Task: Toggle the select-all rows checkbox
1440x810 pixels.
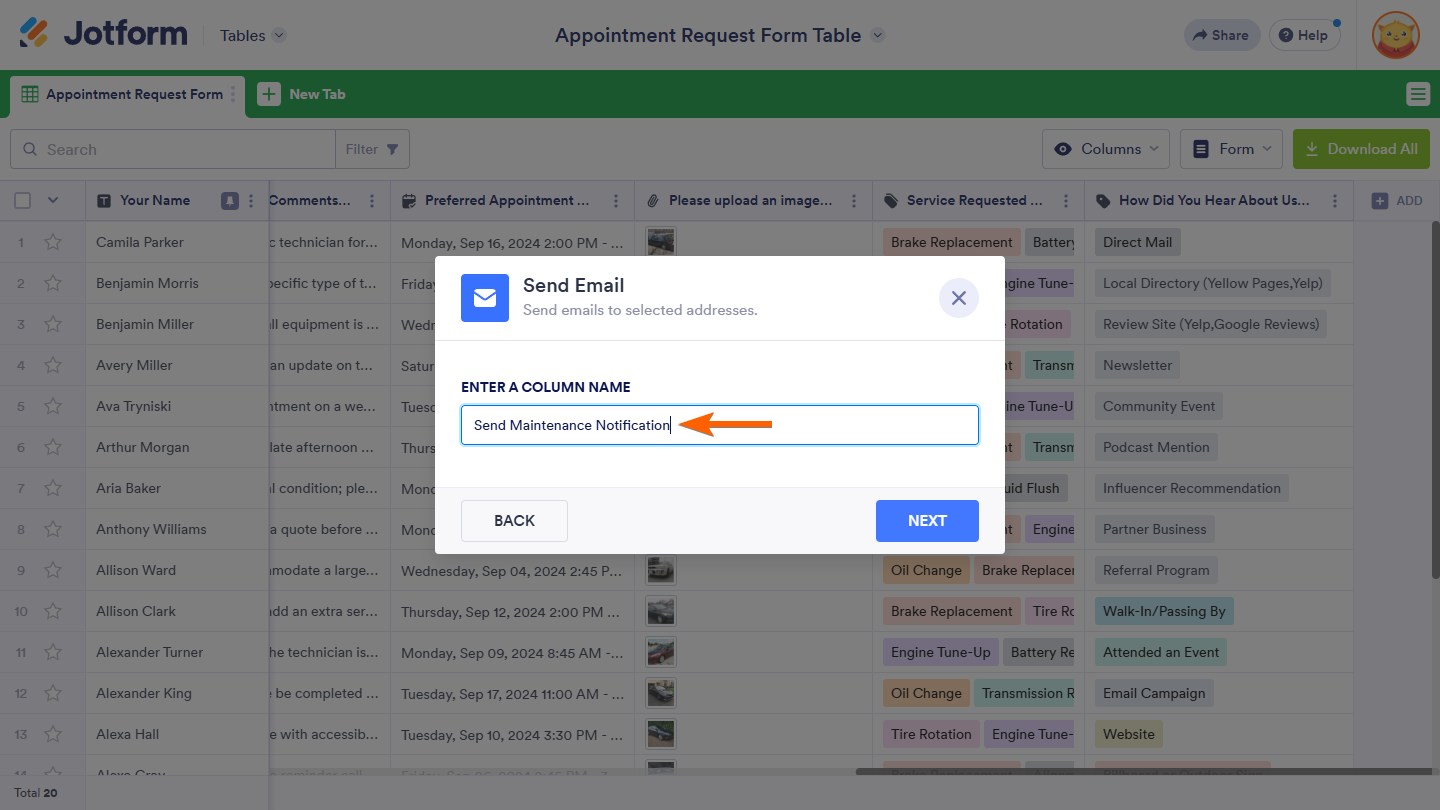Action: coord(23,200)
